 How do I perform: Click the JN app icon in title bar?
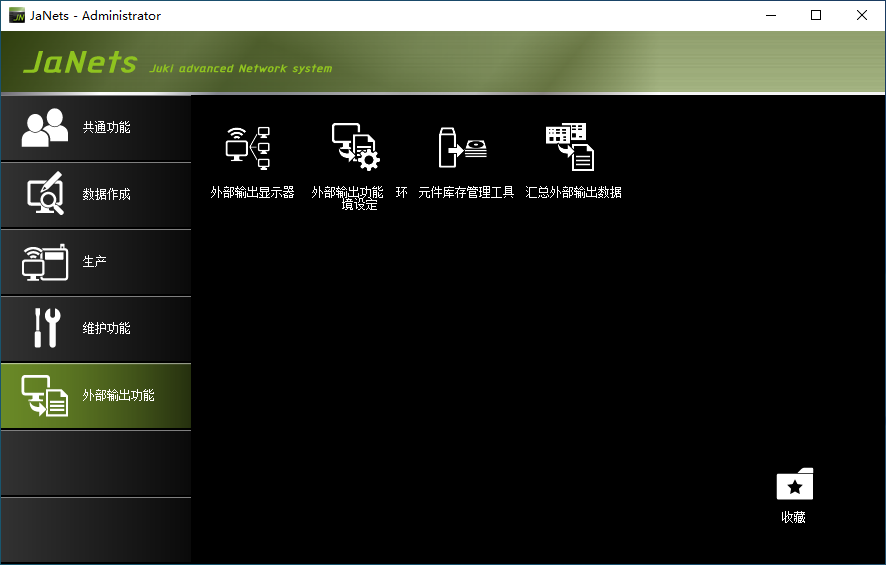[17, 15]
